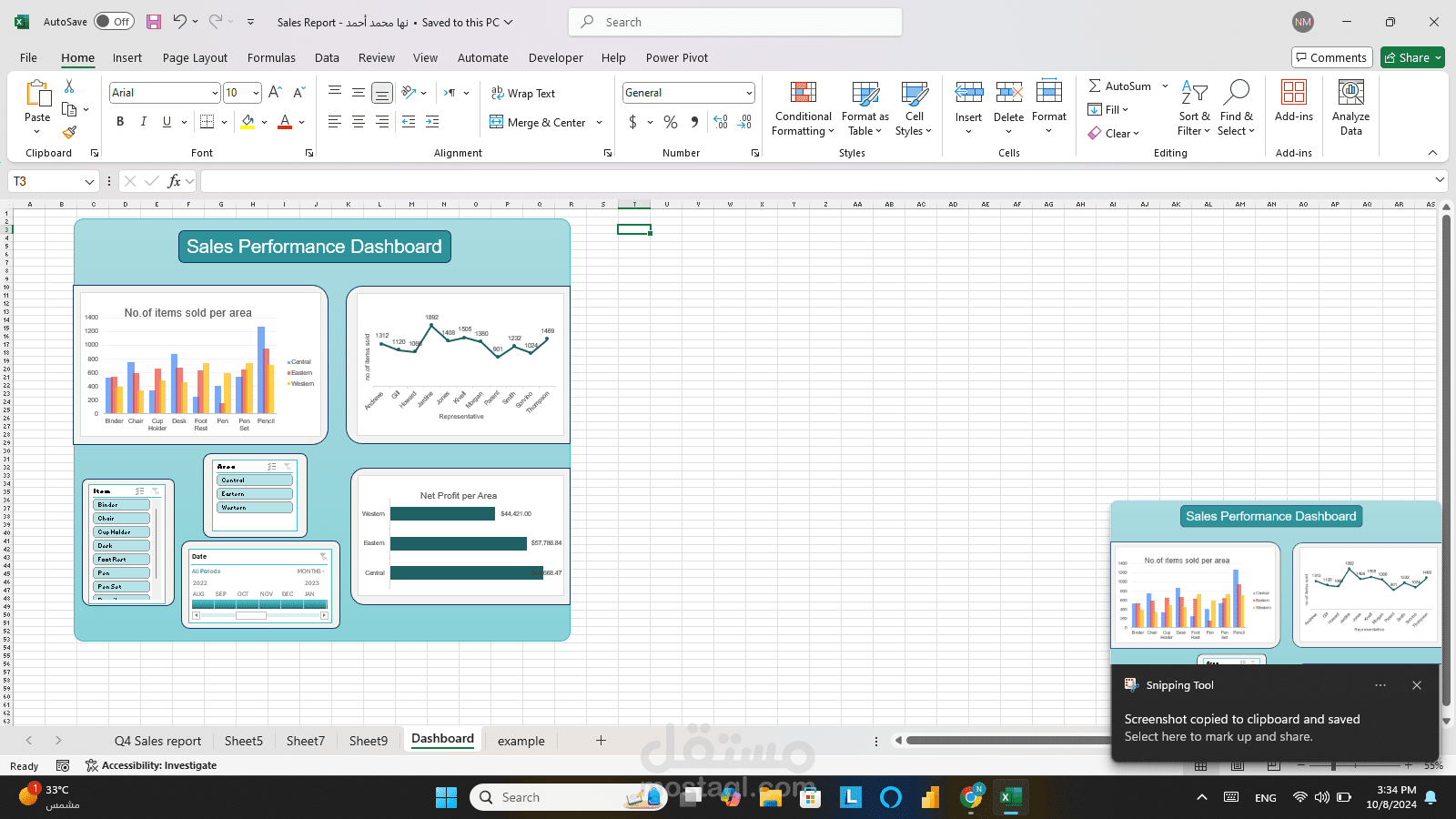Click the Save disk icon
The width and height of the screenshot is (1456, 819).
pyautogui.click(x=154, y=22)
